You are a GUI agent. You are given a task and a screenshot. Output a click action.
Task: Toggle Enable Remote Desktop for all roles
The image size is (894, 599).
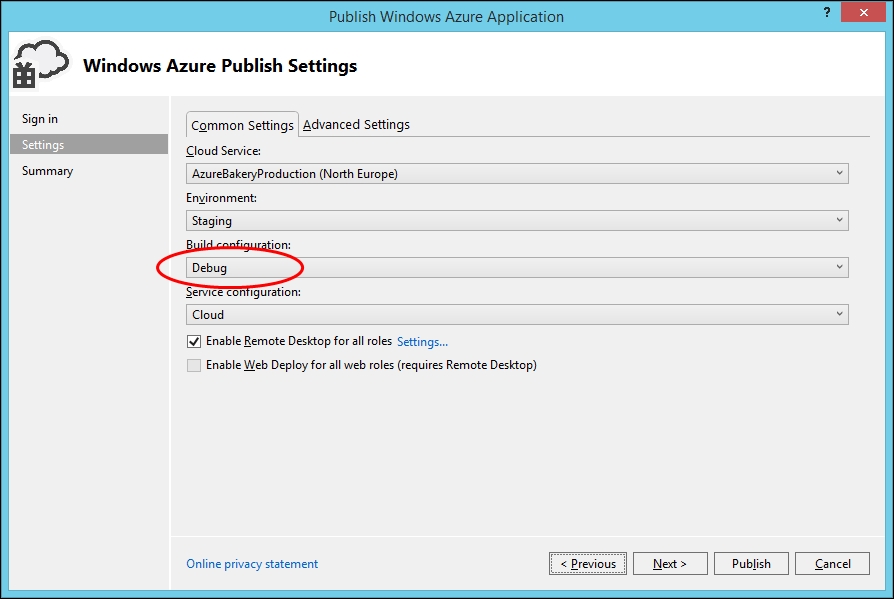pyautogui.click(x=194, y=341)
